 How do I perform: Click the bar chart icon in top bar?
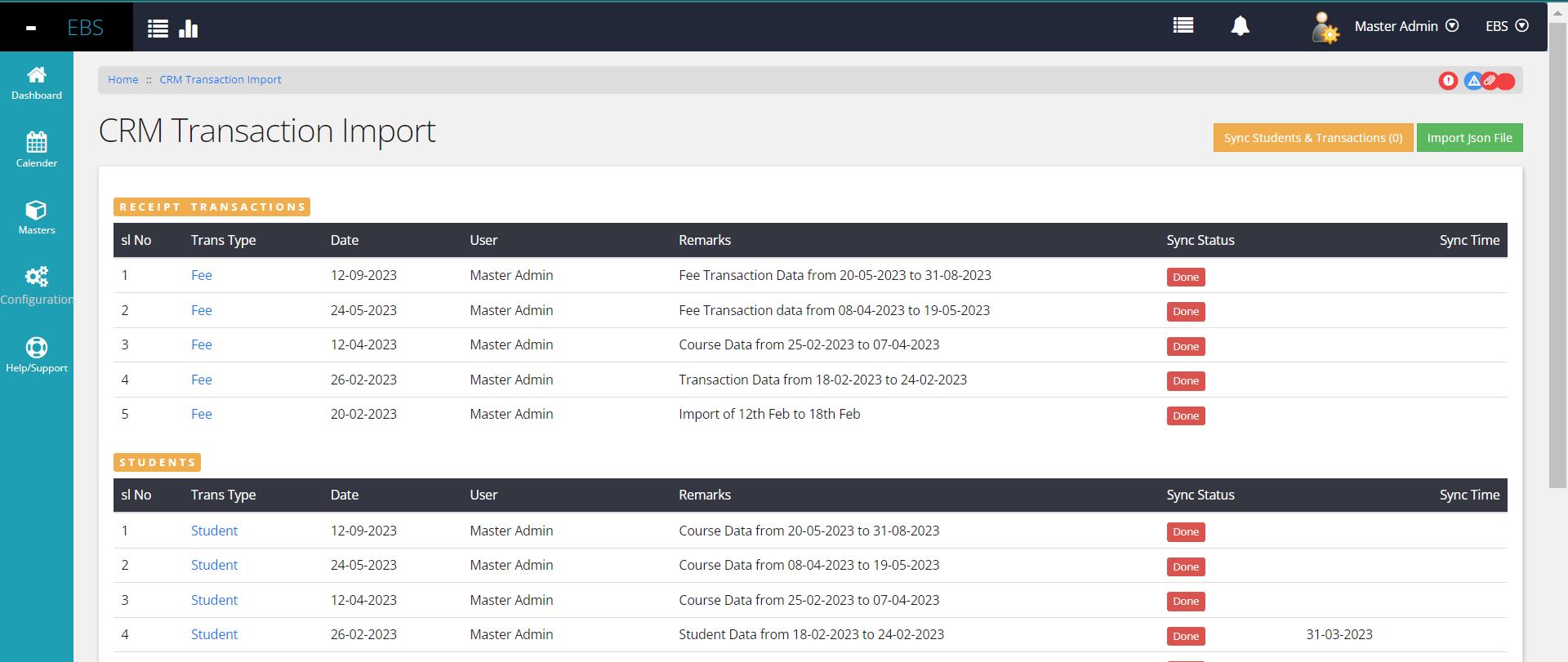189,29
